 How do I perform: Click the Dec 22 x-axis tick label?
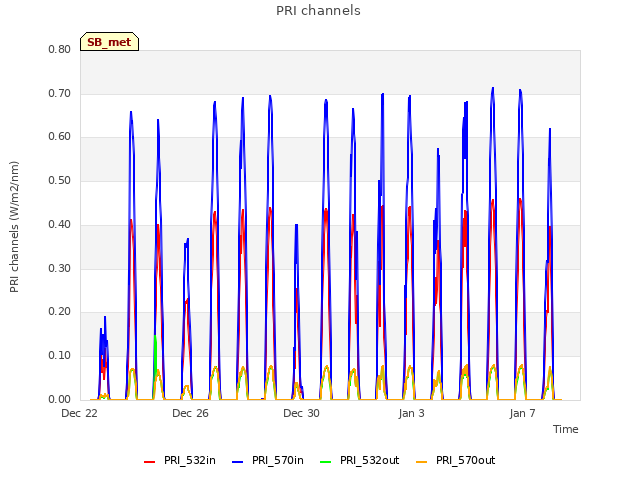click(80, 413)
